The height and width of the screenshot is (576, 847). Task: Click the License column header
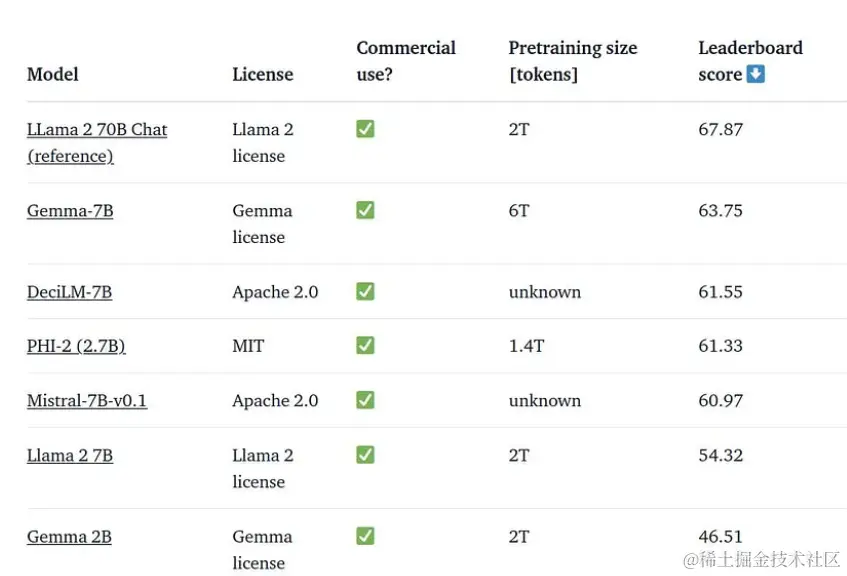pyautogui.click(x=262, y=74)
